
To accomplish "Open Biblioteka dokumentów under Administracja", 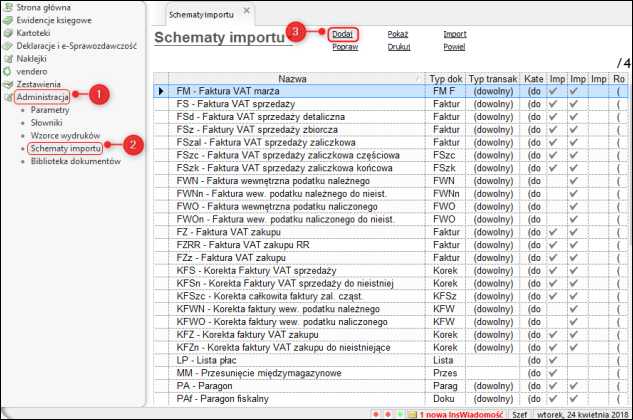I will point(75,161).
